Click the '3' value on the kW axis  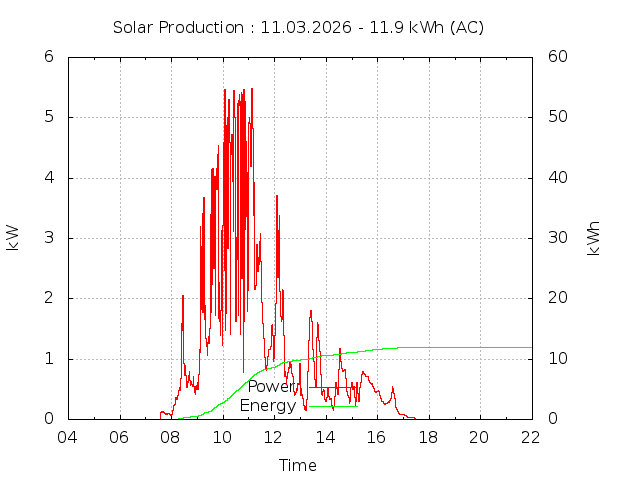click(48, 238)
